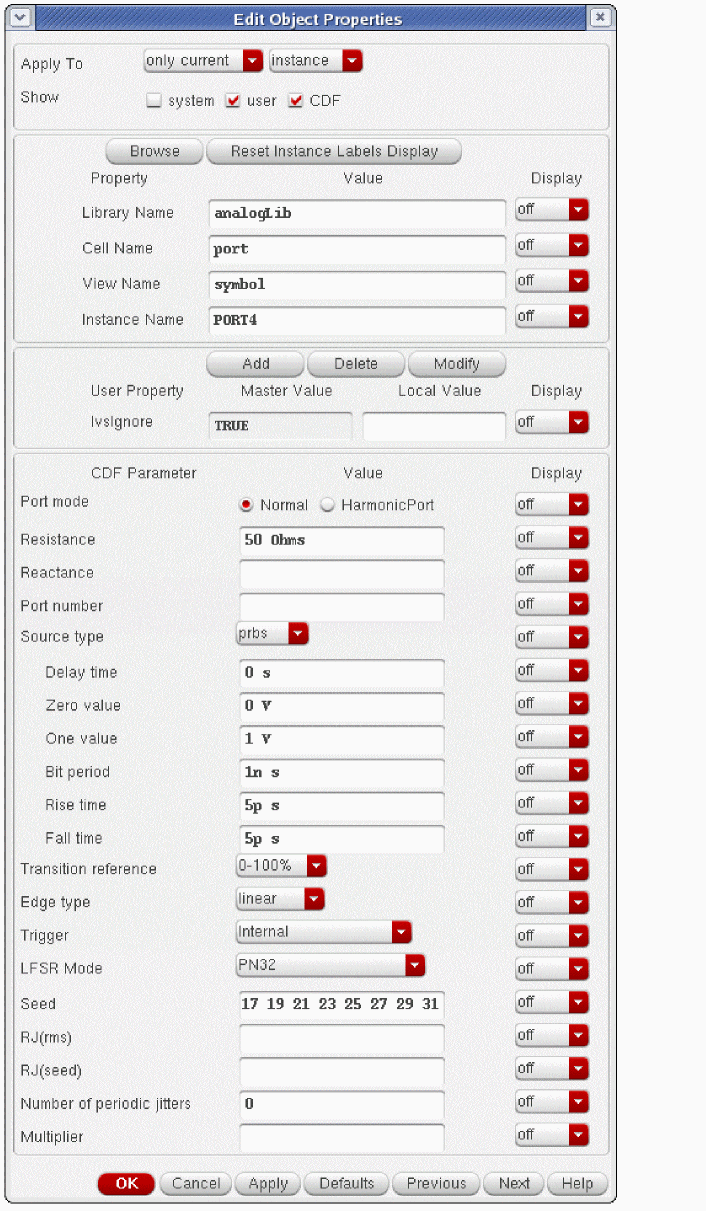Click into the Resistance value field

point(341,540)
